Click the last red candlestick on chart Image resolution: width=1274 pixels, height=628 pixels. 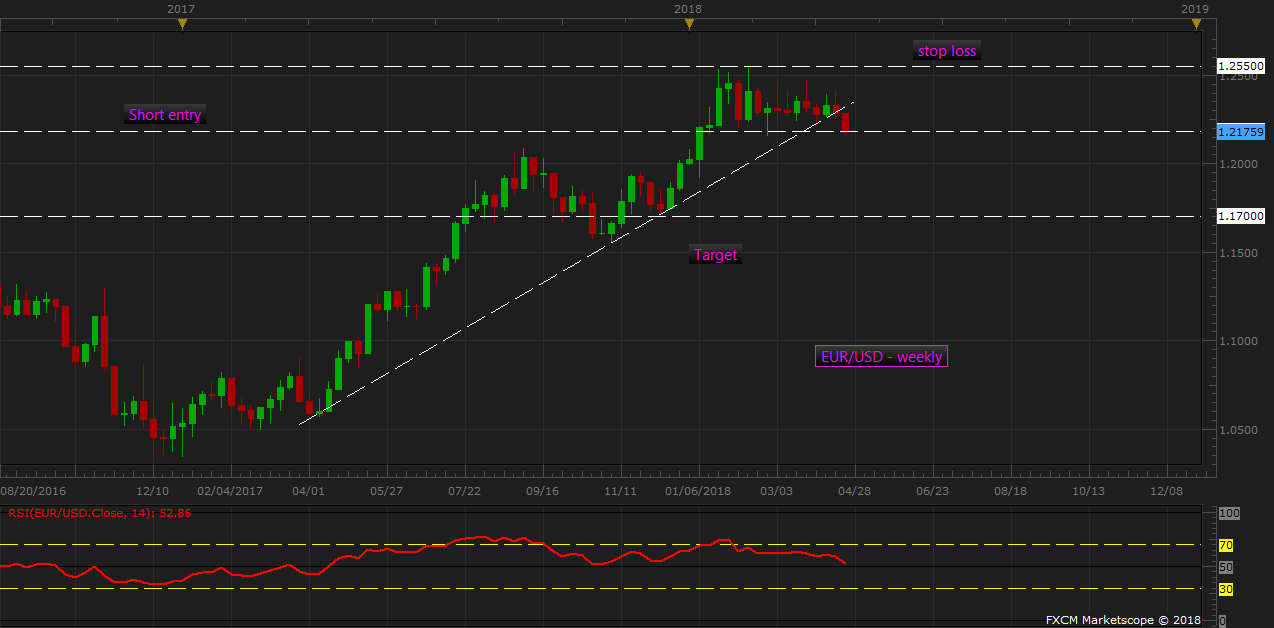click(846, 123)
